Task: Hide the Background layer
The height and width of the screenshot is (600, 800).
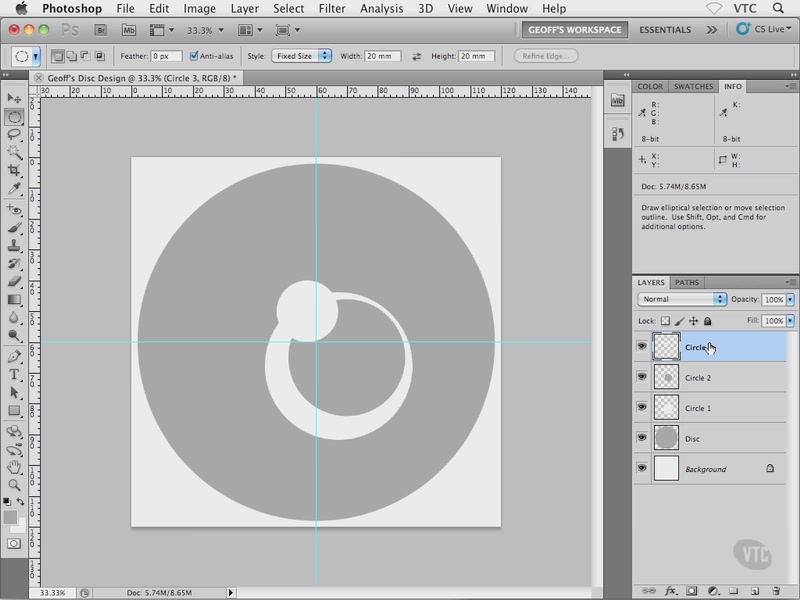Action: coord(642,468)
